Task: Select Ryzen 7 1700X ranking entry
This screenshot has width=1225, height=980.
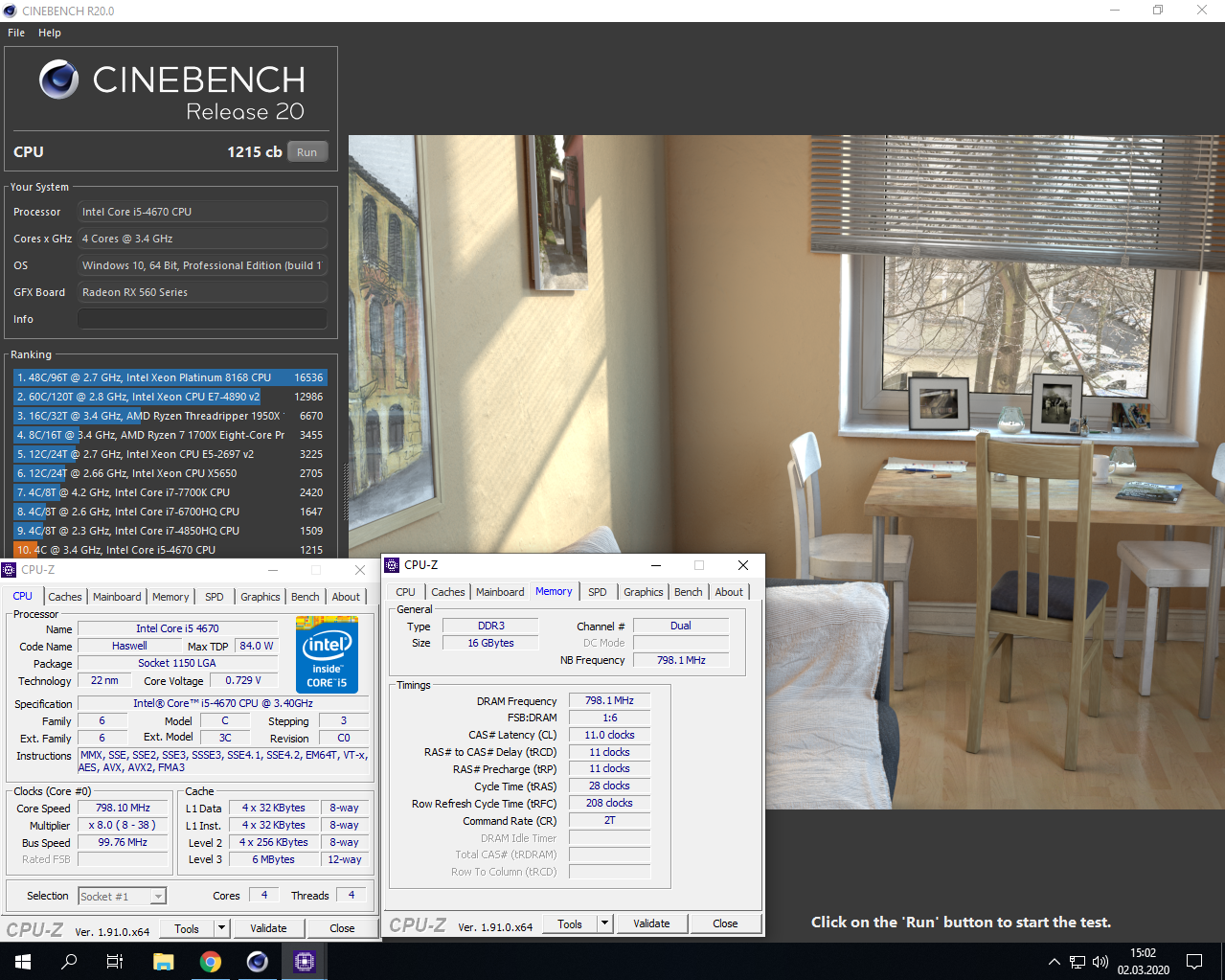Action: pos(170,435)
